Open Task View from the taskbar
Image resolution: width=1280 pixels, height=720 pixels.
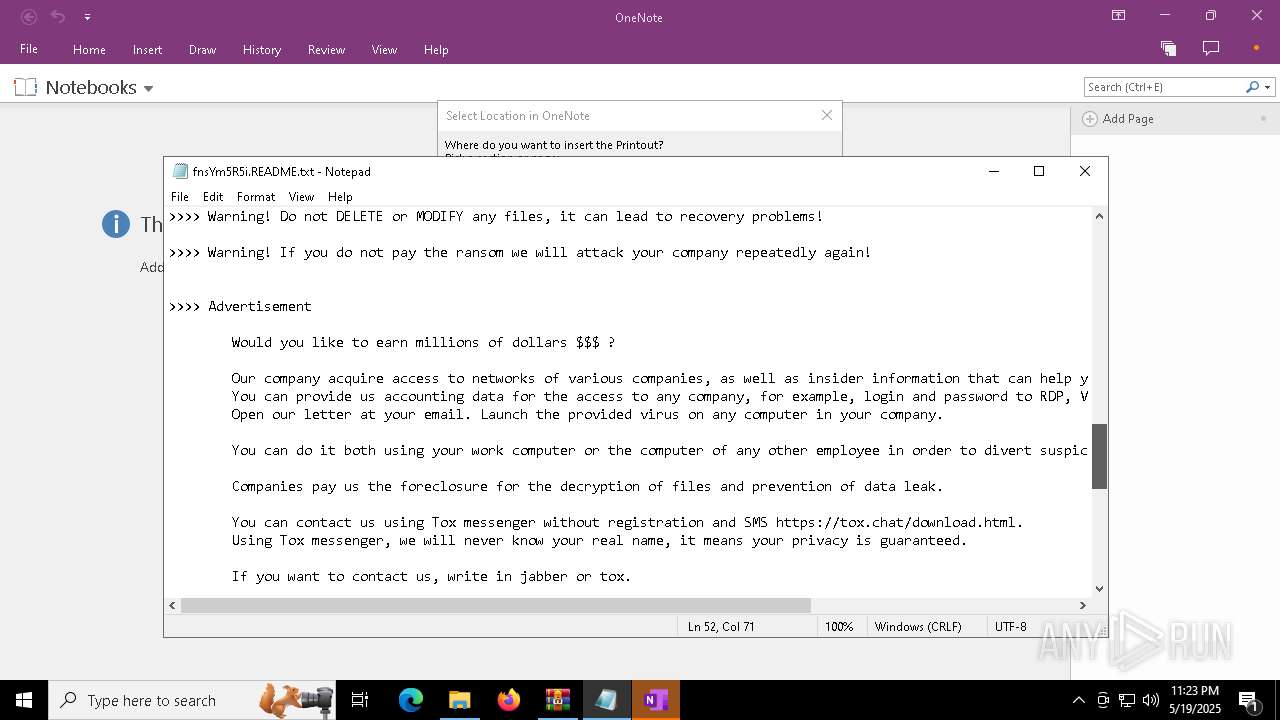coord(360,700)
